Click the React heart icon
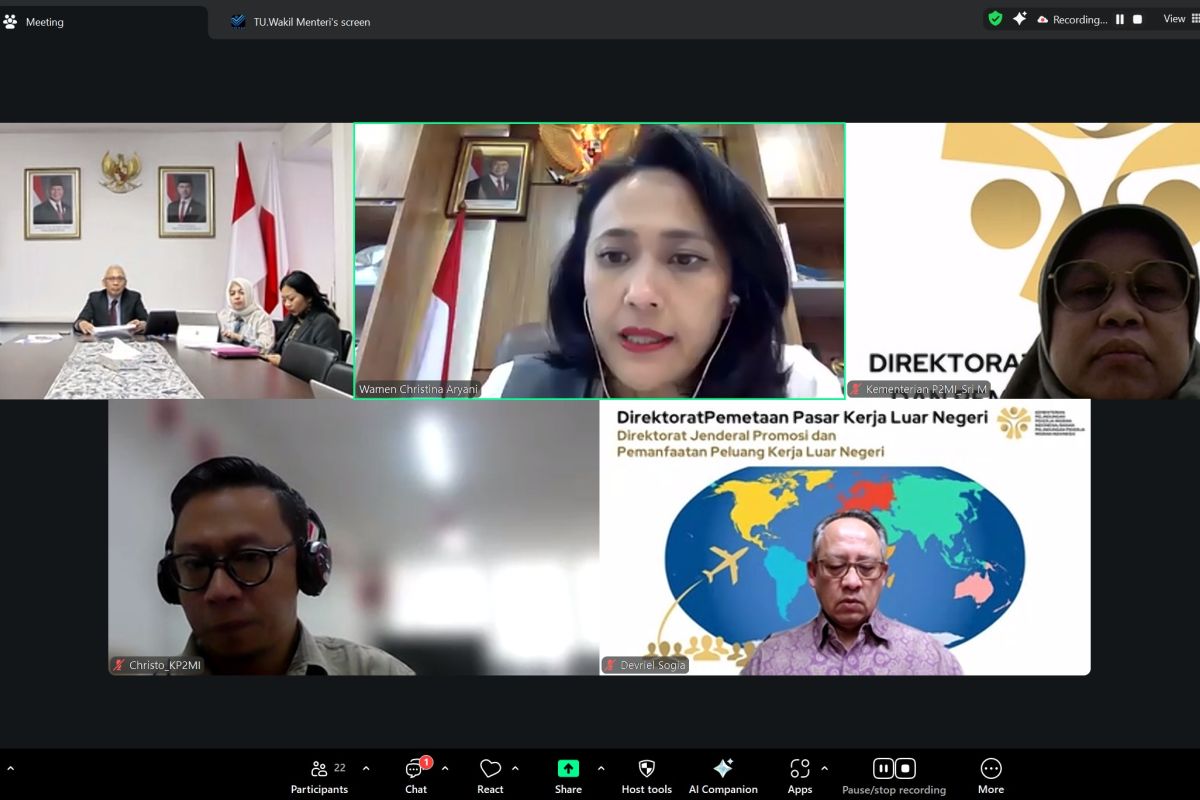This screenshot has width=1200, height=800. point(489,768)
